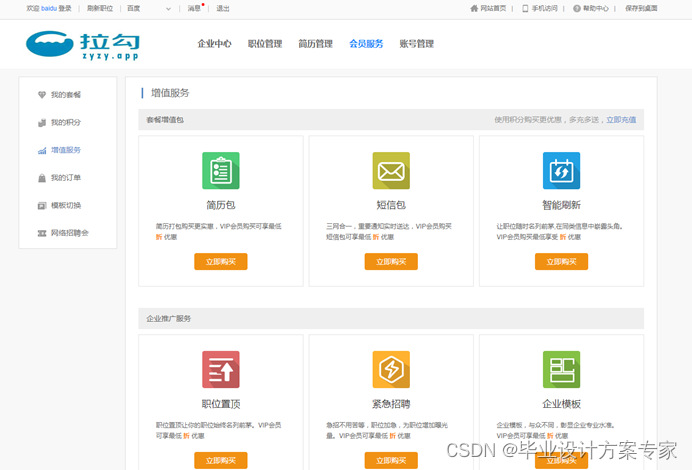
Task: Click the 刷新职位 link
Action: (x=100, y=8)
